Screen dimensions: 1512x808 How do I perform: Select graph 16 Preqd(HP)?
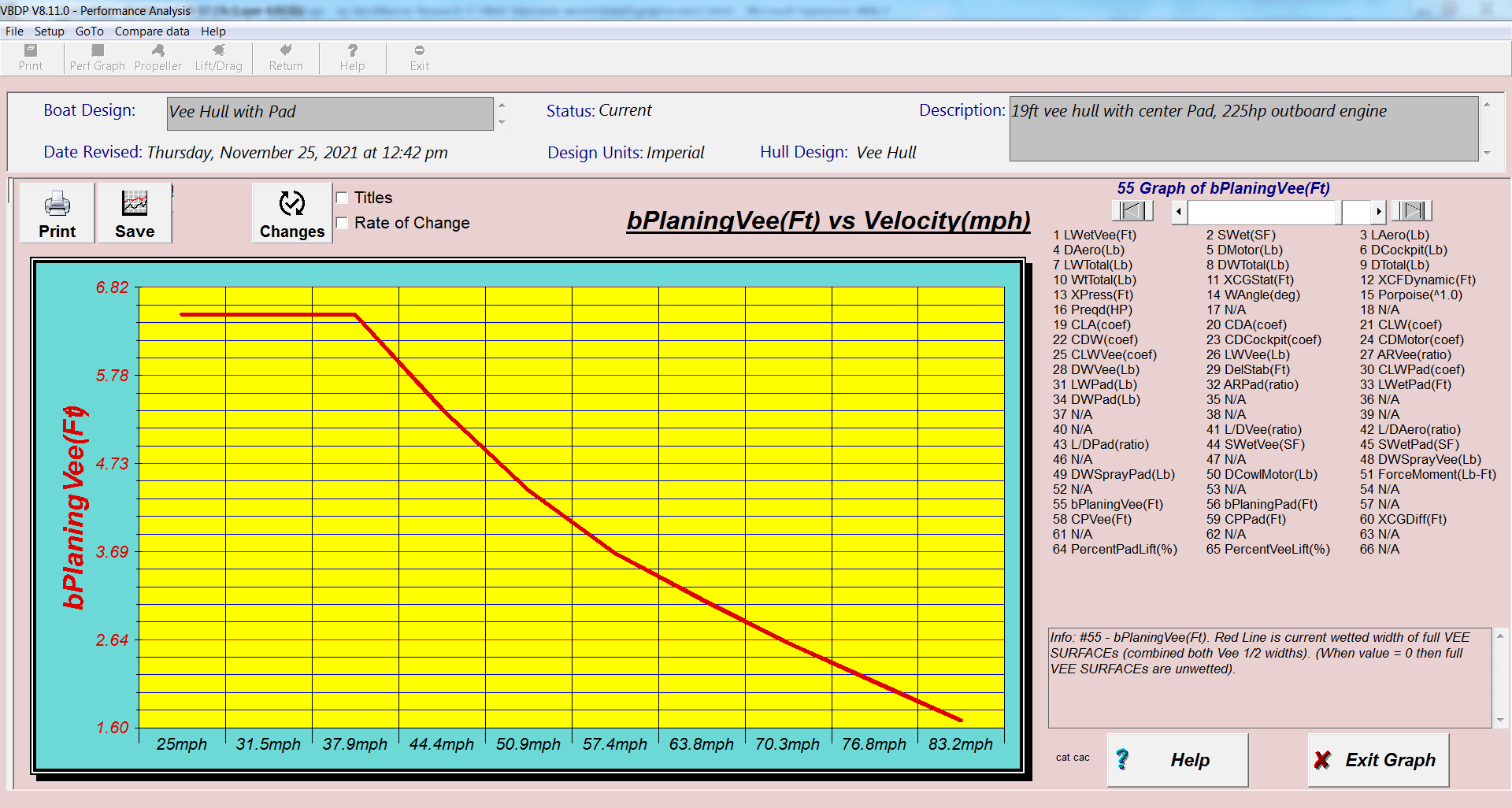1092,309
